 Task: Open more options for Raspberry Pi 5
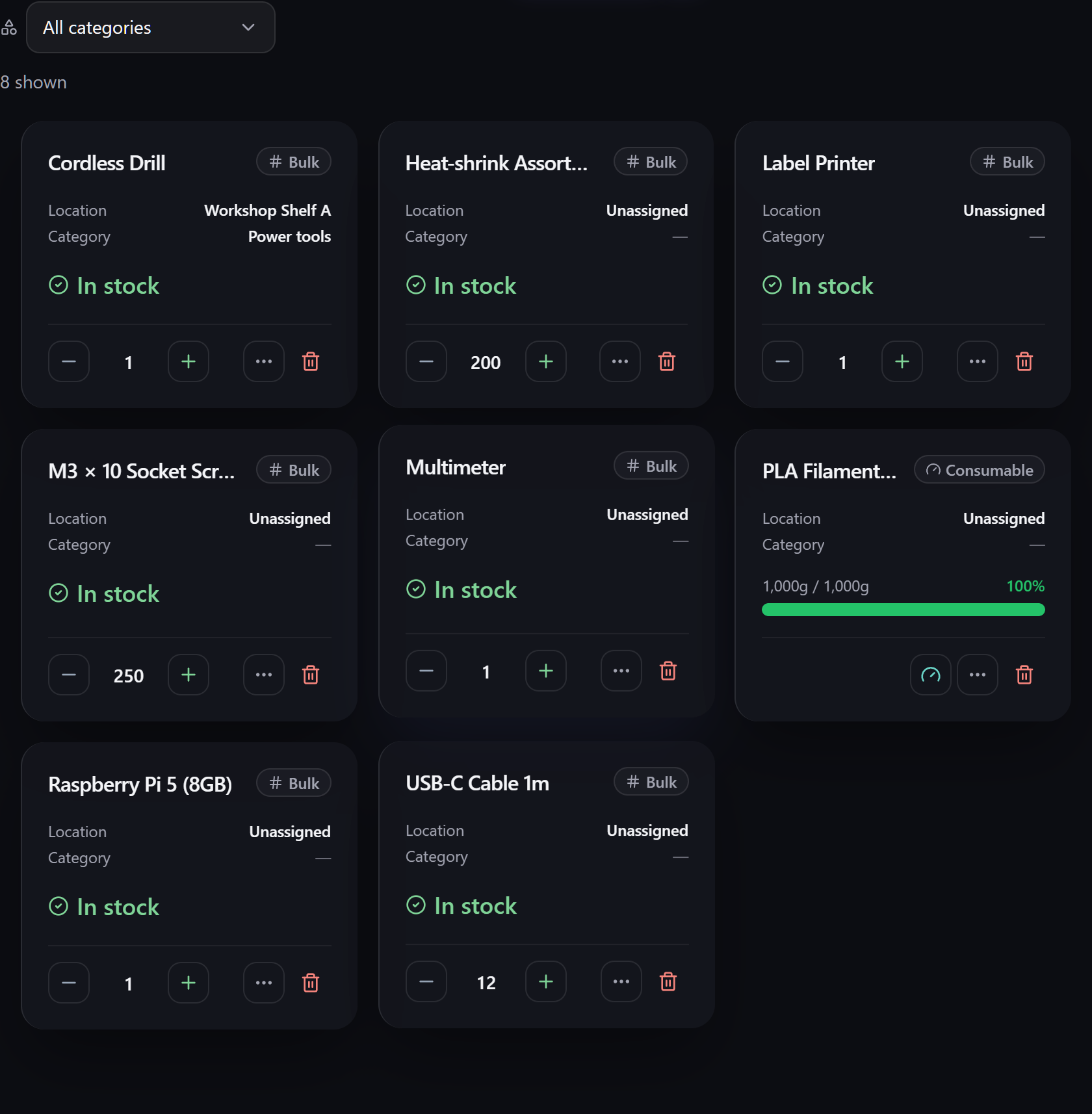tap(264, 983)
